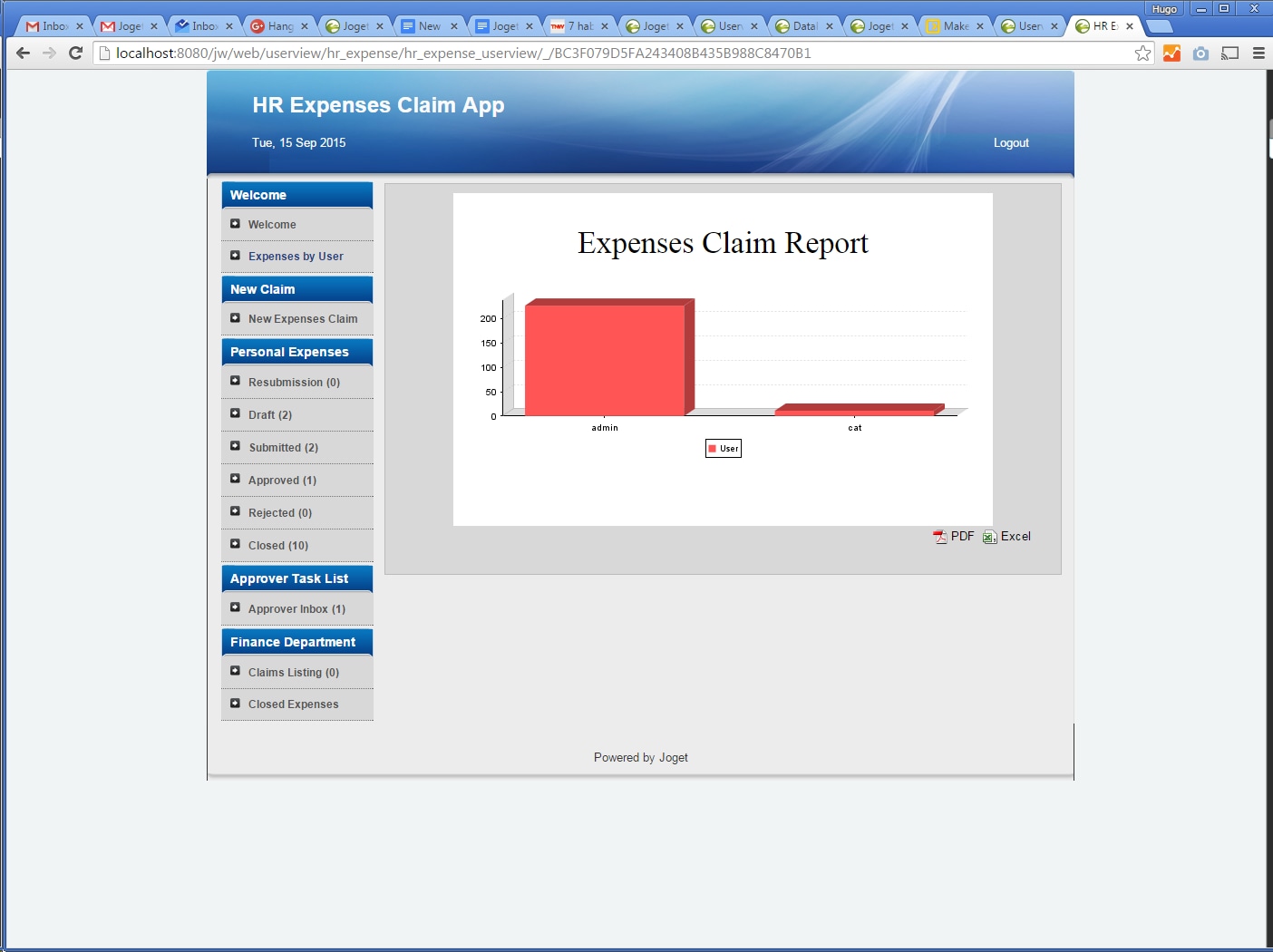Click the camera extension icon
The width and height of the screenshot is (1273, 952).
pyautogui.click(x=1200, y=53)
